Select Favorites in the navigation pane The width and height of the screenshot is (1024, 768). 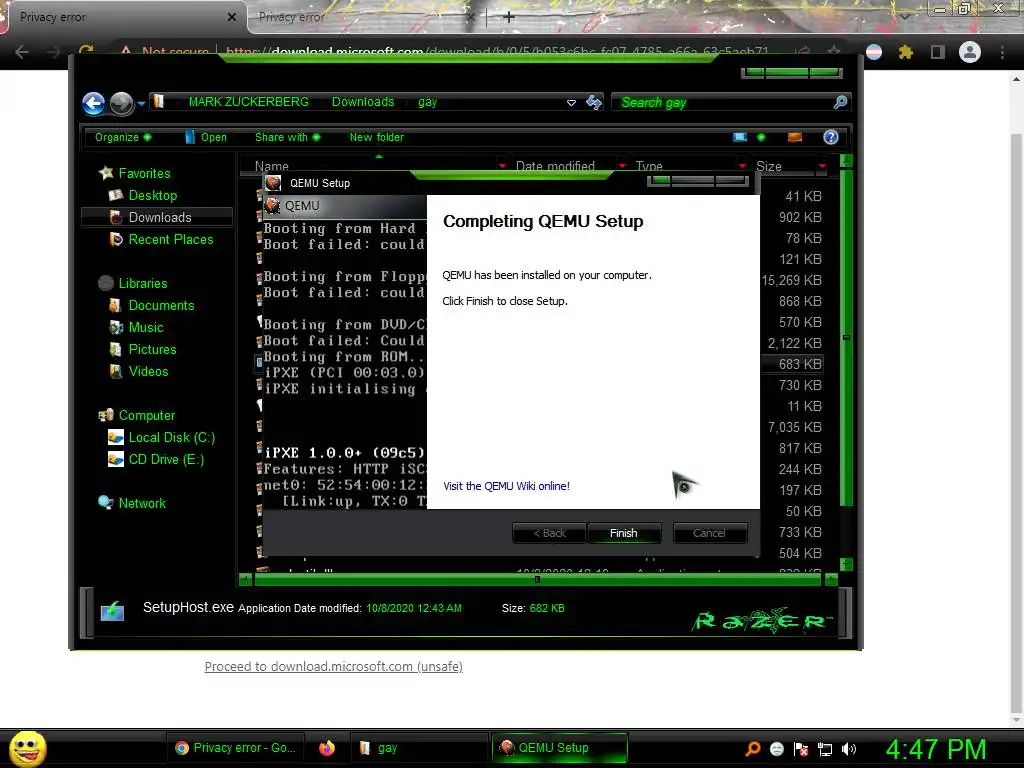click(x=144, y=173)
